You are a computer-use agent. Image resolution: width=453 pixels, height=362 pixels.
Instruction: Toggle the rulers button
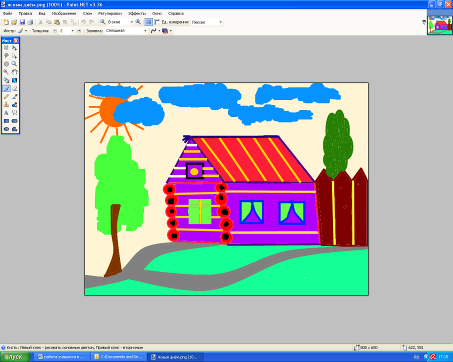[157, 22]
